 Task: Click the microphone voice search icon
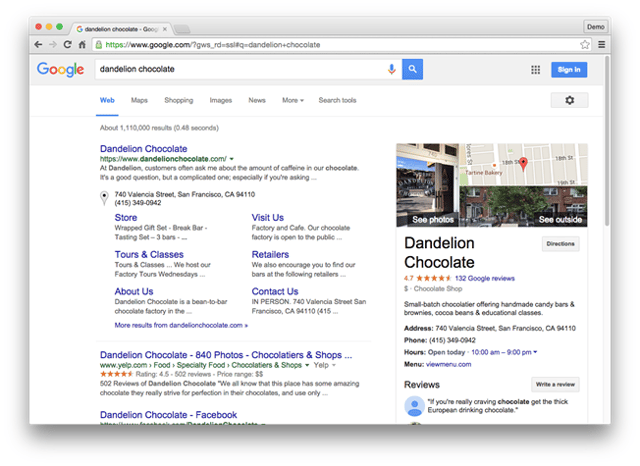click(x=391, y=69)
